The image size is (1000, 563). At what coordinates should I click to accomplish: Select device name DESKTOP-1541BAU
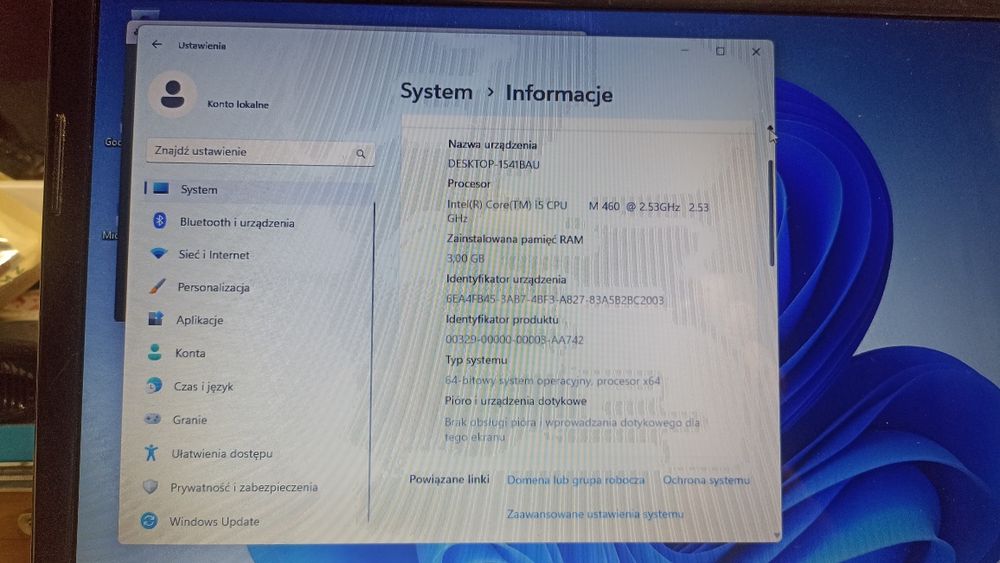coord(494,164)
